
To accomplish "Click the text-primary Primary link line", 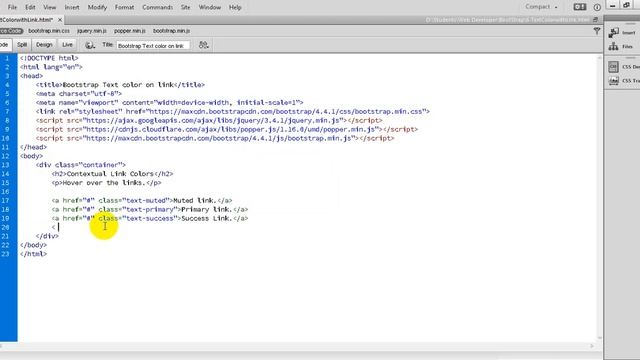I will 150,209.
